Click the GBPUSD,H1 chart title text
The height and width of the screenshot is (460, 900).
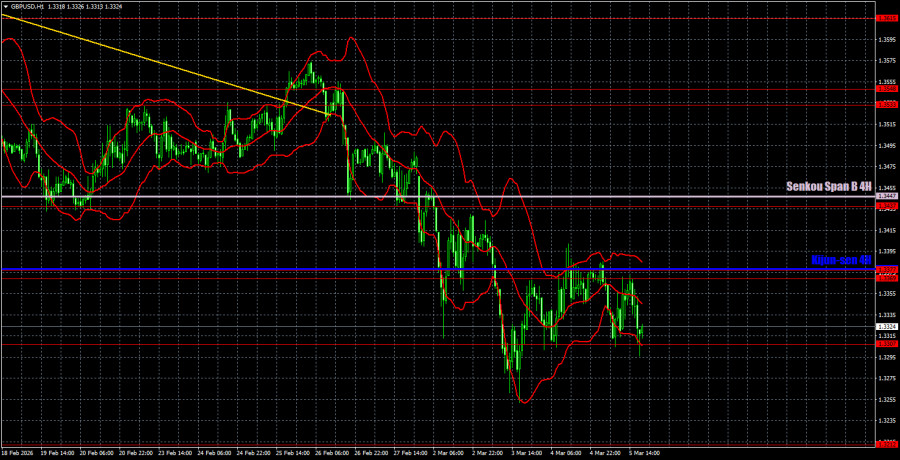30,6
